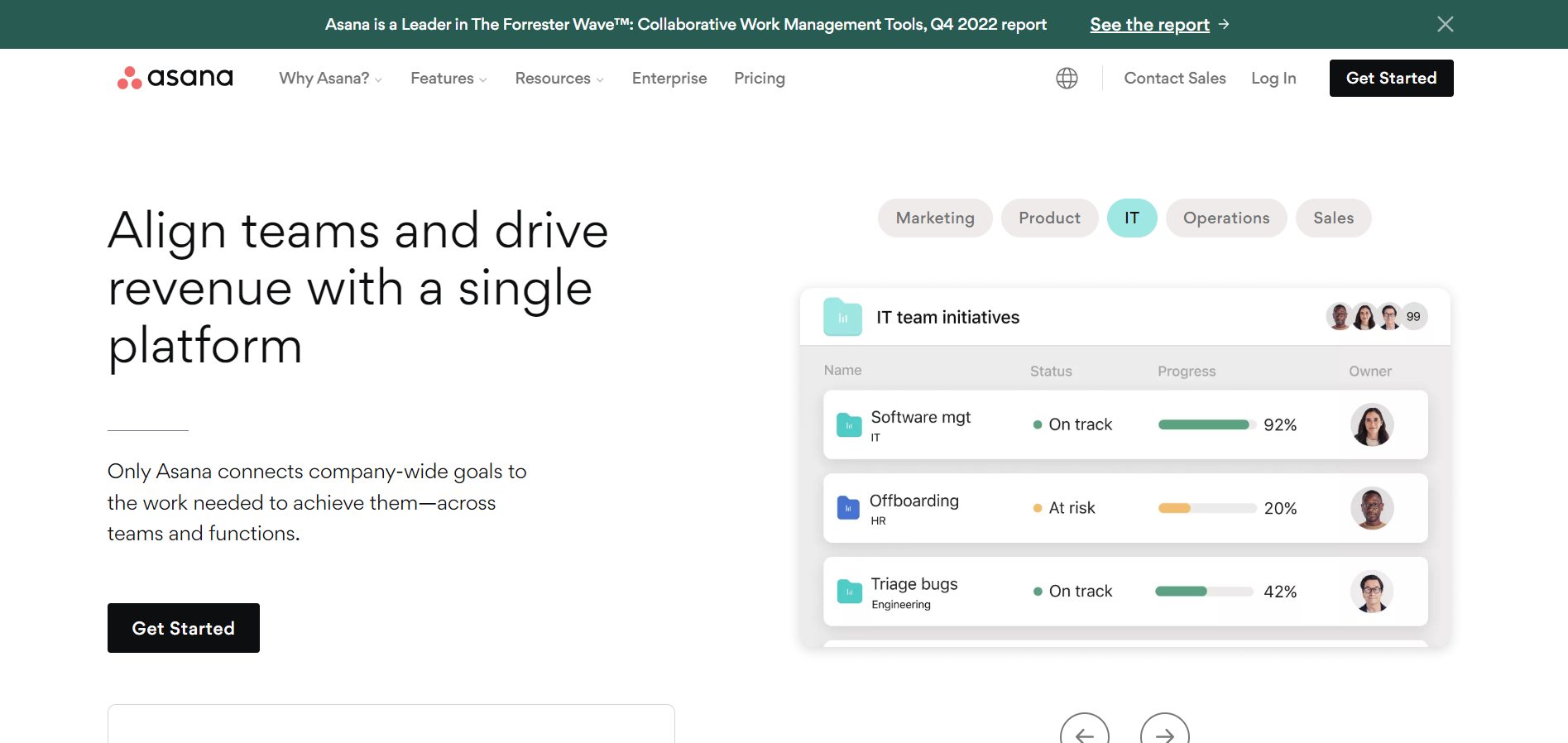This screenshot has width=1568, height=743.
Task: Click the IT team initiatives folder icon
Action: point(842,317)
